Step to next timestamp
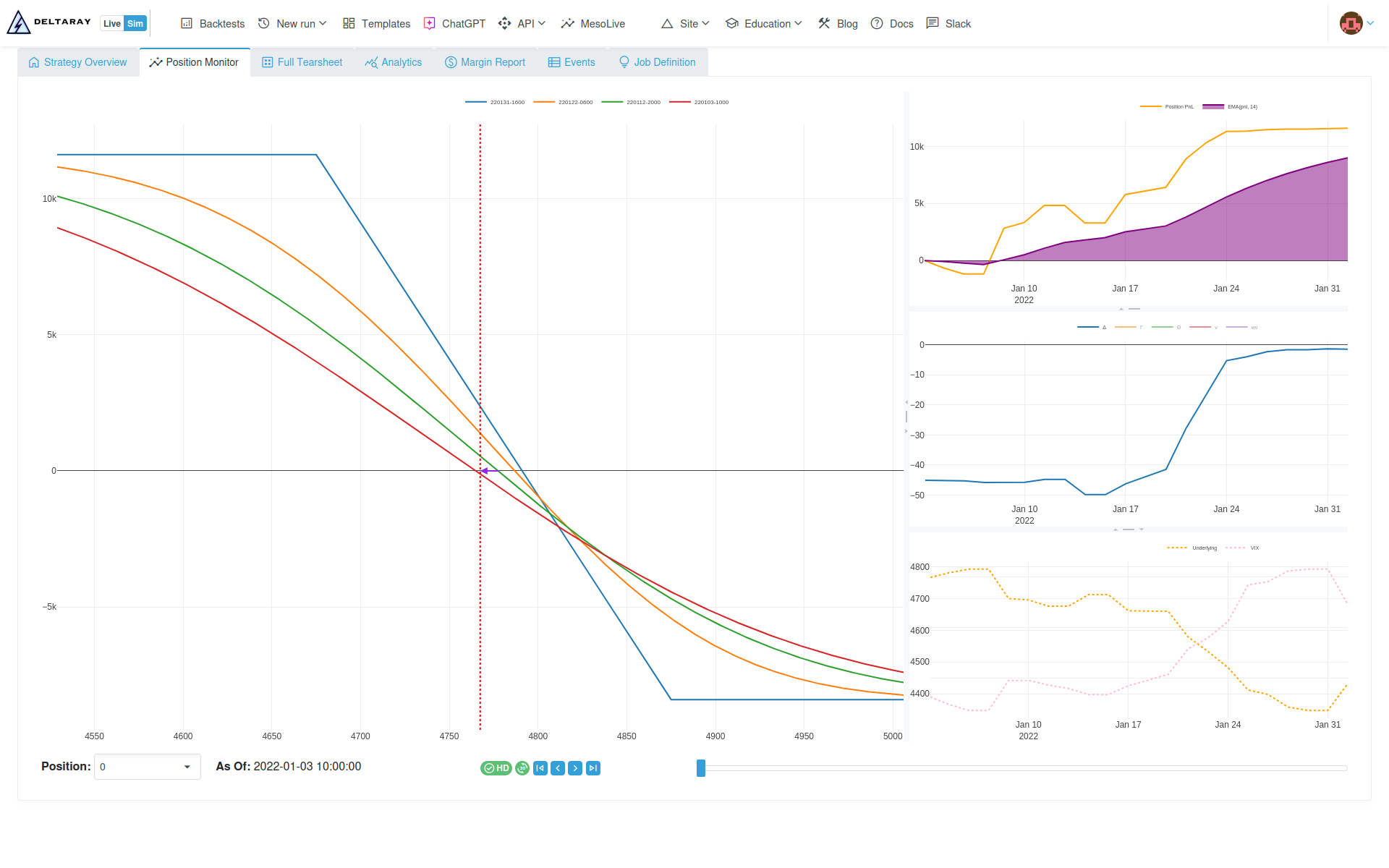Screen dimensions: 1389x868 (575, 768)
